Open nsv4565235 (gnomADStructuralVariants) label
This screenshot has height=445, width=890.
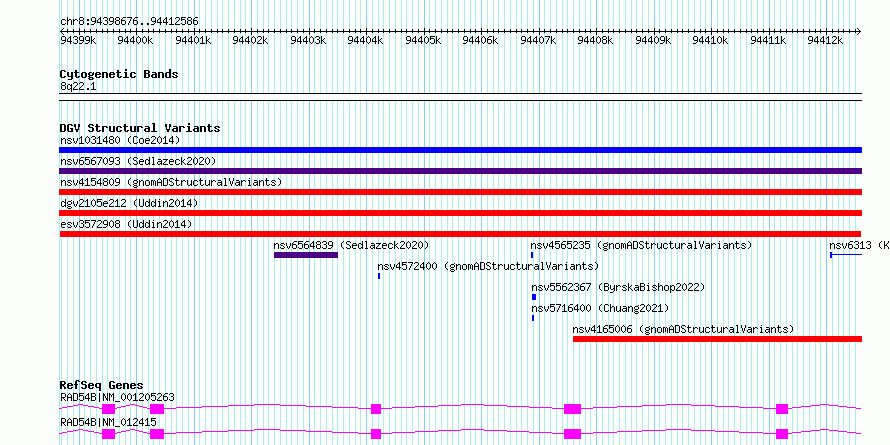(641, 245)
